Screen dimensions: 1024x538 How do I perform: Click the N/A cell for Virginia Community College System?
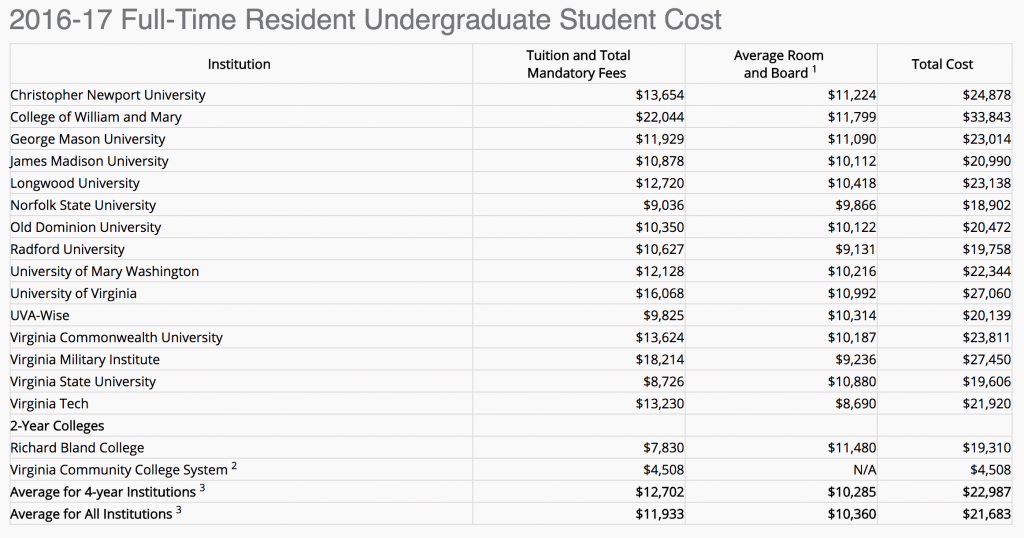click(x=863, y=470)
